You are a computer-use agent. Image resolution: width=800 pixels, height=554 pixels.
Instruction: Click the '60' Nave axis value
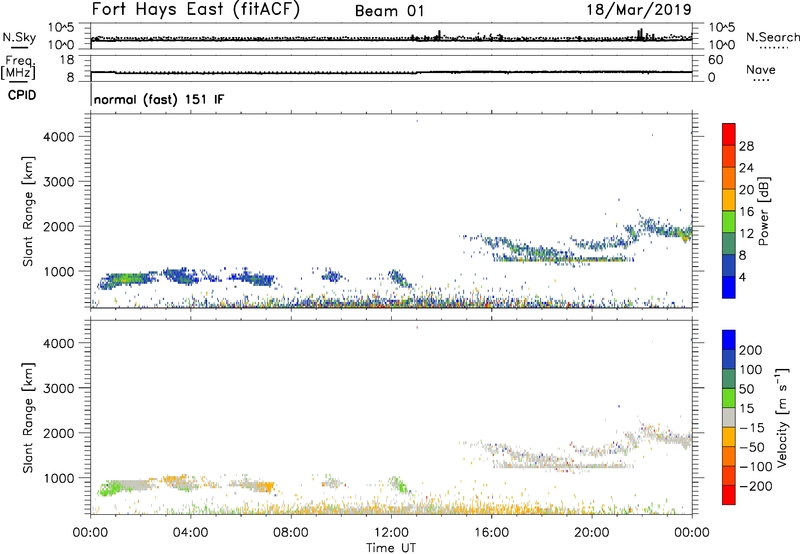coord(715,60)
